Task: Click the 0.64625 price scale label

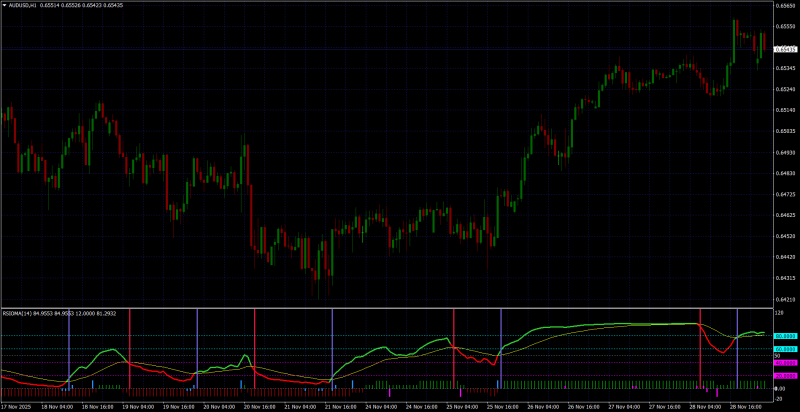Action: [784, 215]
